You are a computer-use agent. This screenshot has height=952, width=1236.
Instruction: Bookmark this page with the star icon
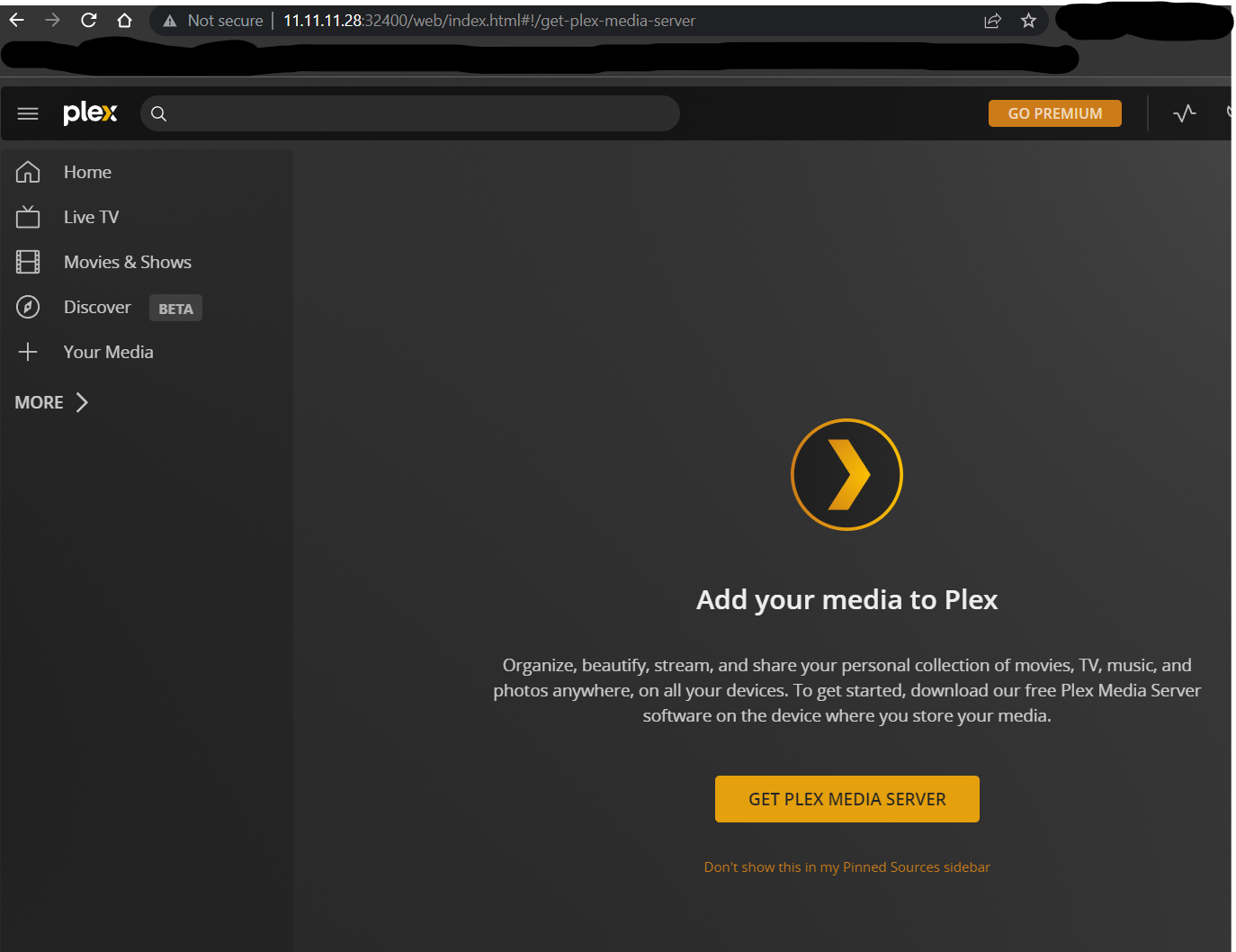(1028, 21)
